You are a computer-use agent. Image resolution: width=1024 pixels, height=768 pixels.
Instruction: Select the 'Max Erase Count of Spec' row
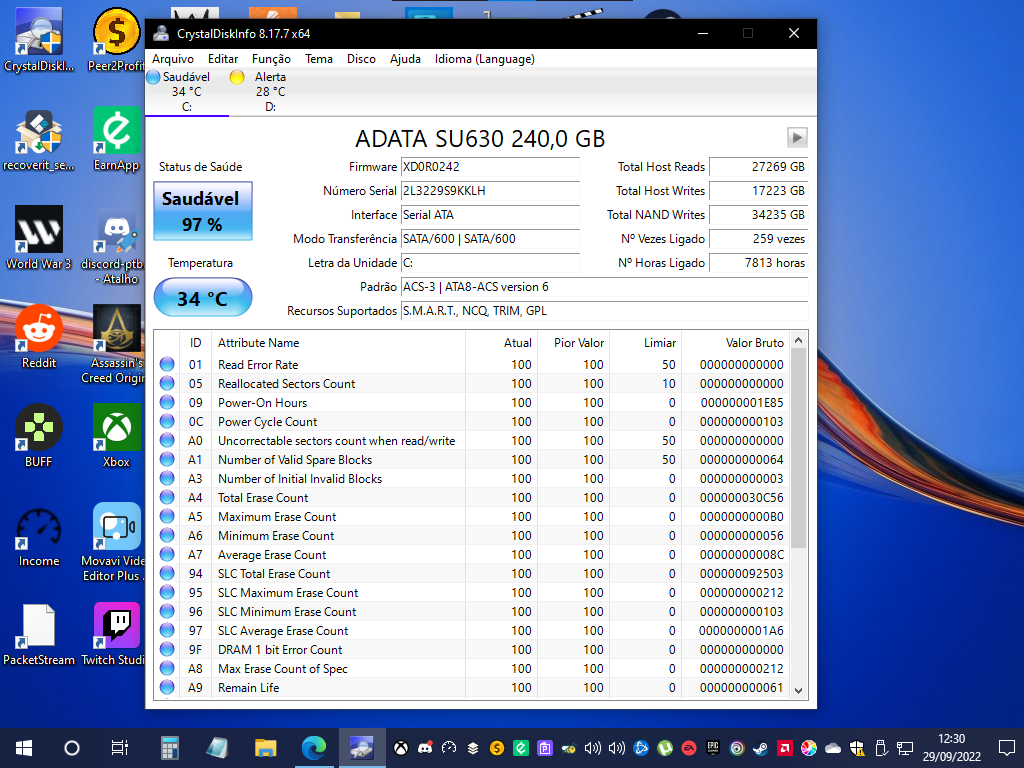tap(472, 669)
